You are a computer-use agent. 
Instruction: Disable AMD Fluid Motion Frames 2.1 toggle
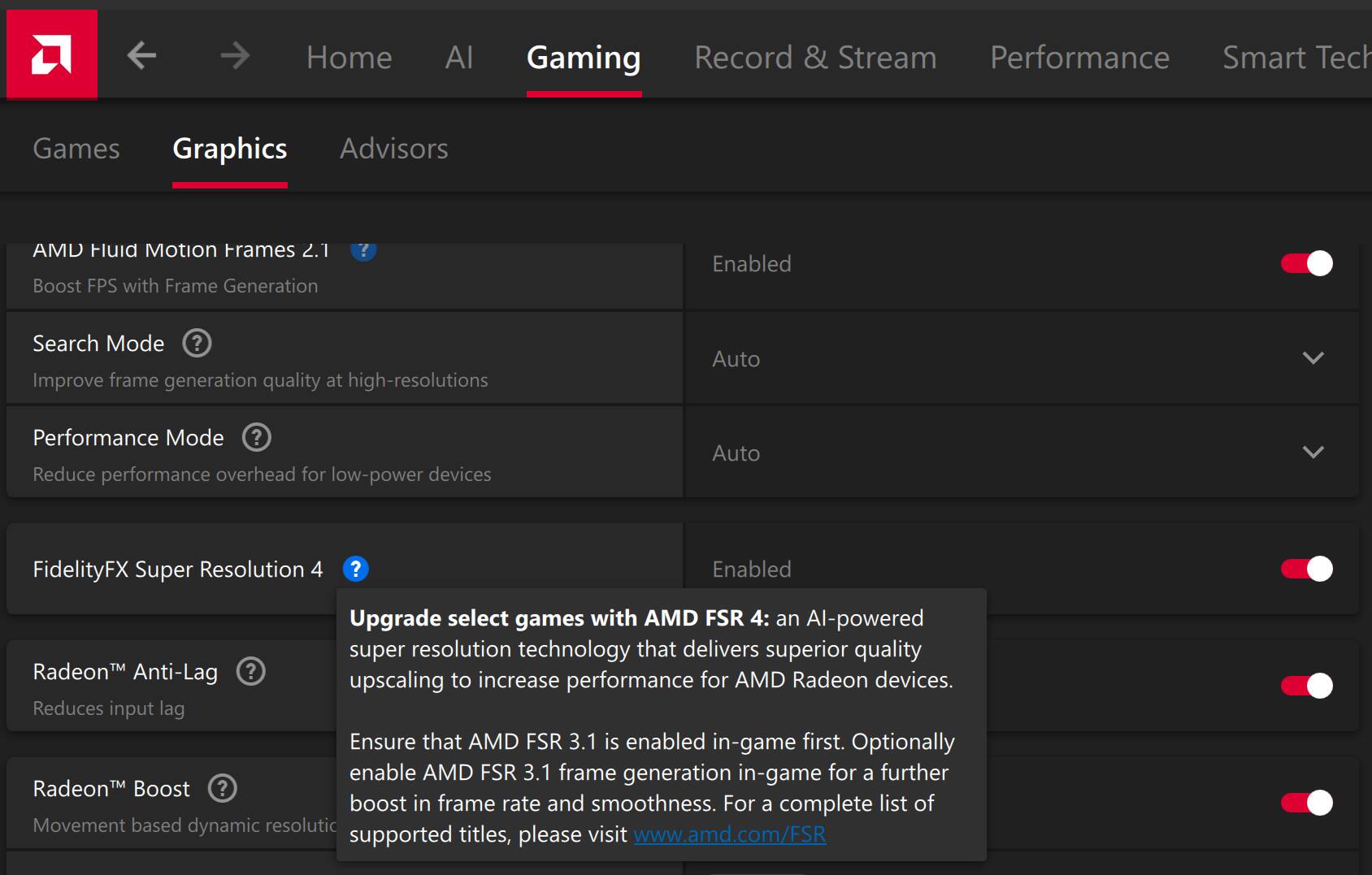point(1306,263)
